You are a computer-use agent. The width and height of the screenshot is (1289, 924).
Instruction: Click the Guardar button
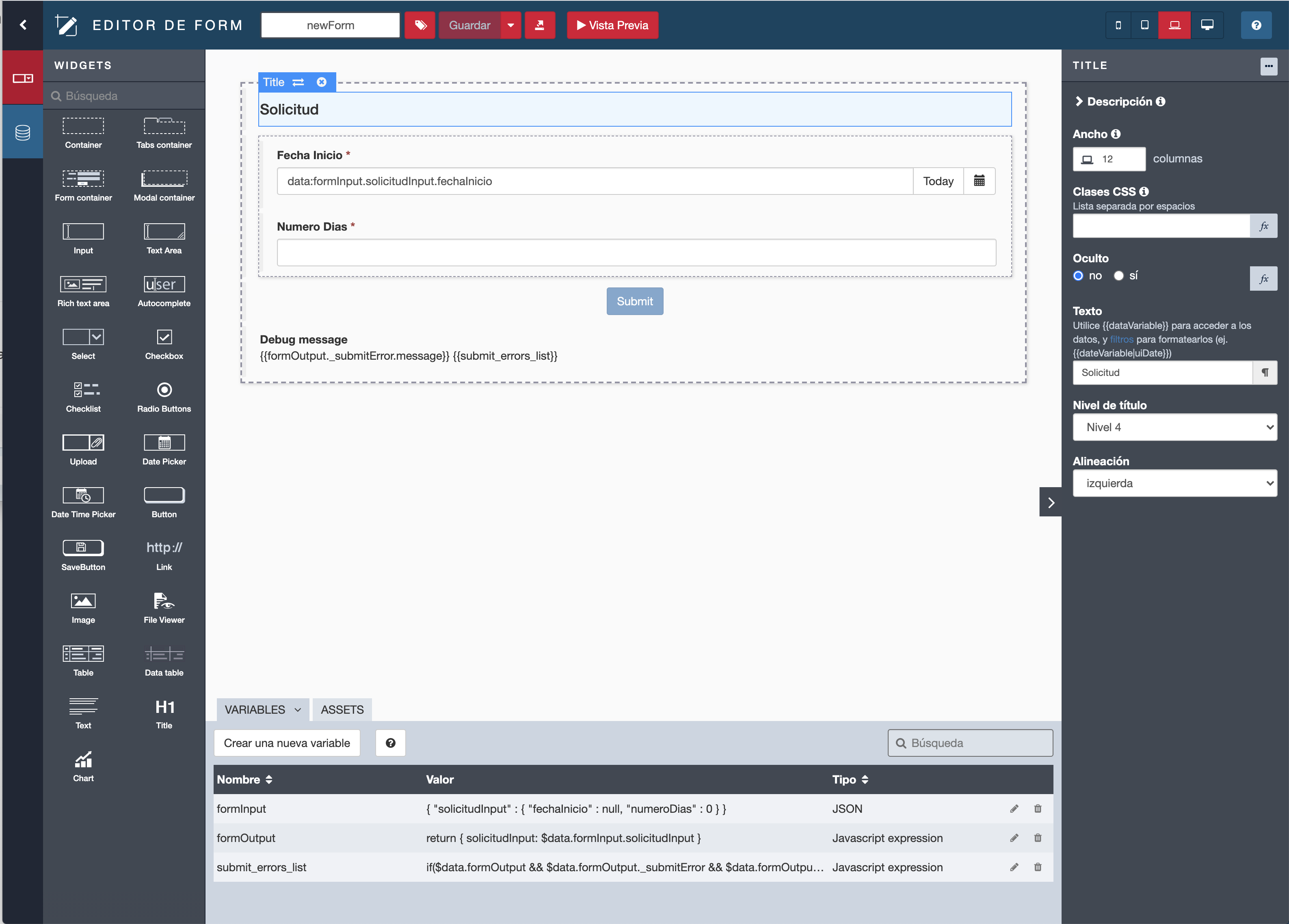tap(469, 25)
